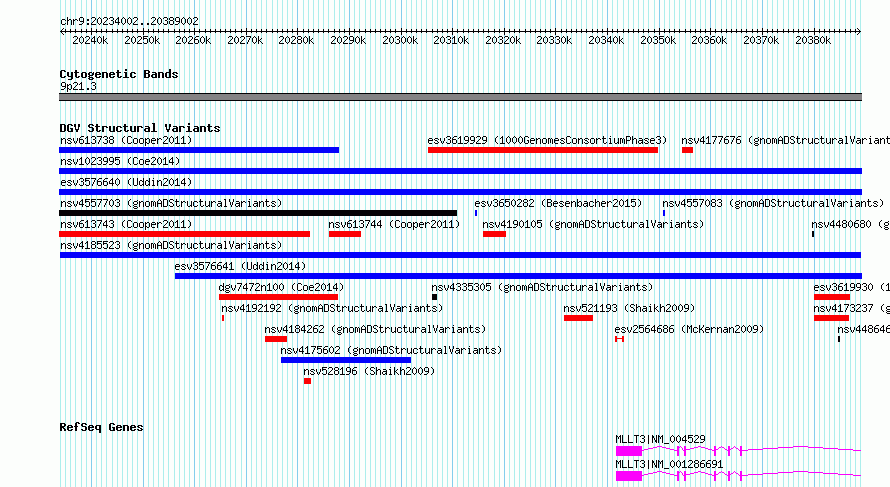Click the magenta MLLT3 NM_001286691 exon block
The image size is (890, 487).
coord(629,476)
